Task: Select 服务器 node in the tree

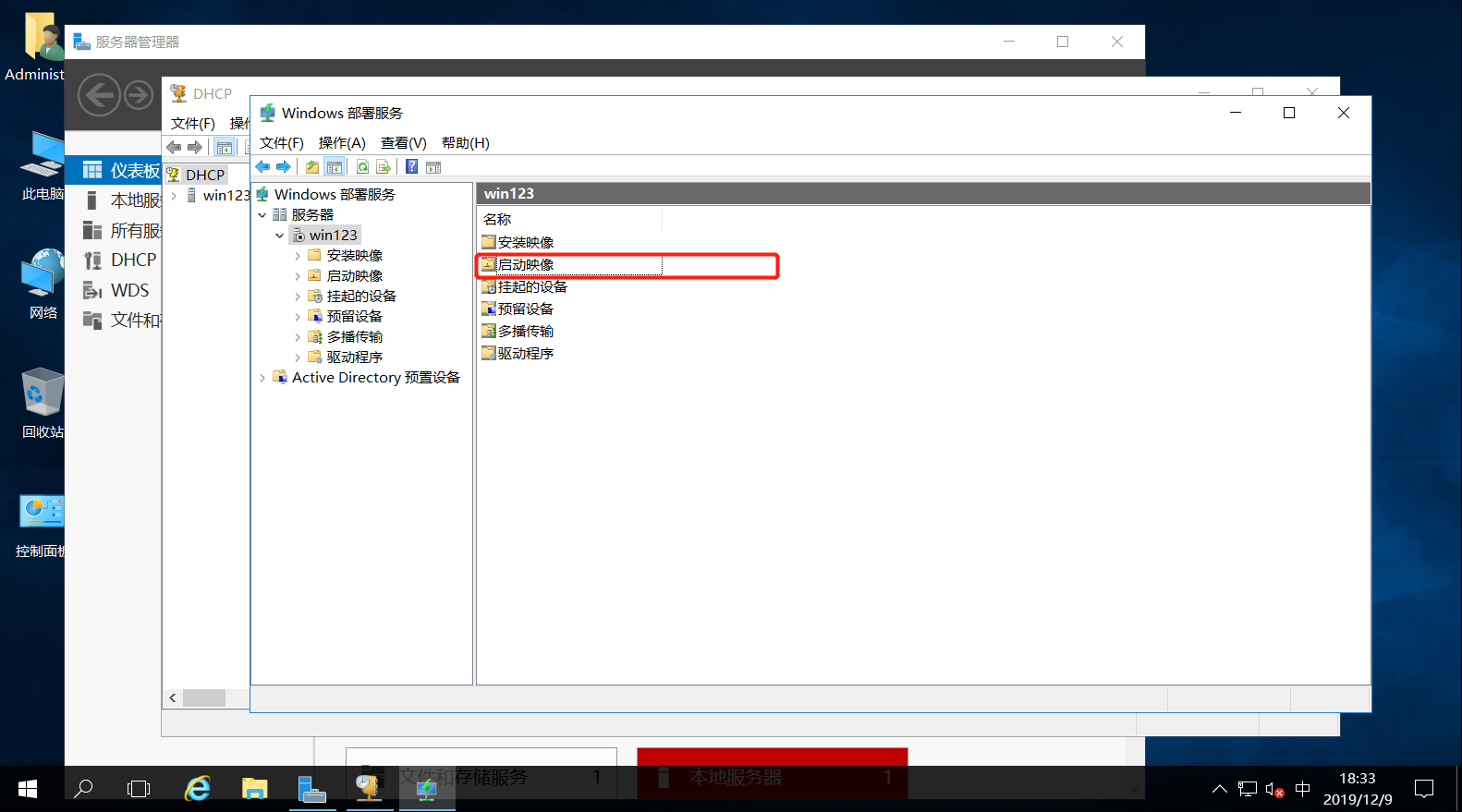Action: (x=312, y=215)
